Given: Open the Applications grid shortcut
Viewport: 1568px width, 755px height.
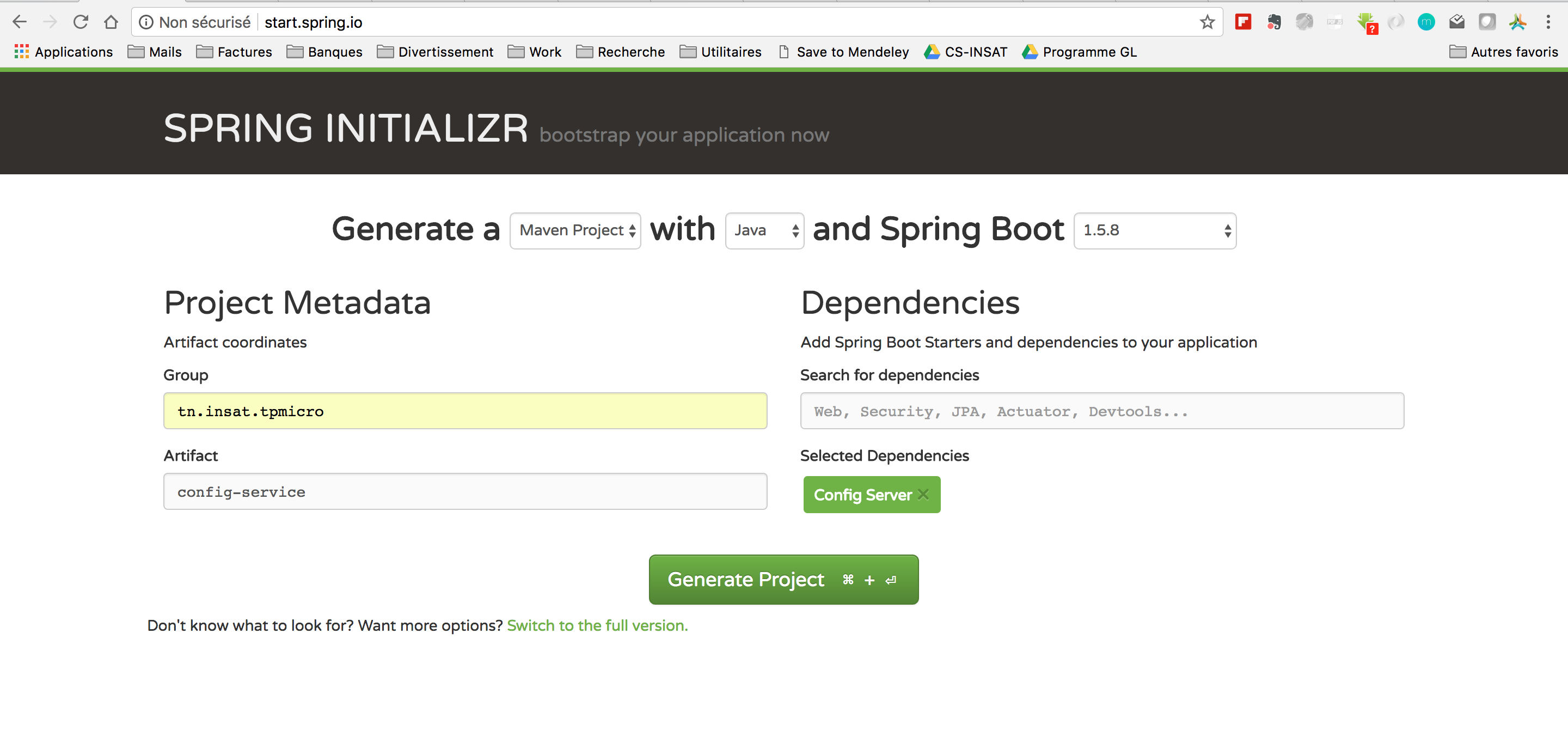Looking at the screenshot, I should (64, 52).
